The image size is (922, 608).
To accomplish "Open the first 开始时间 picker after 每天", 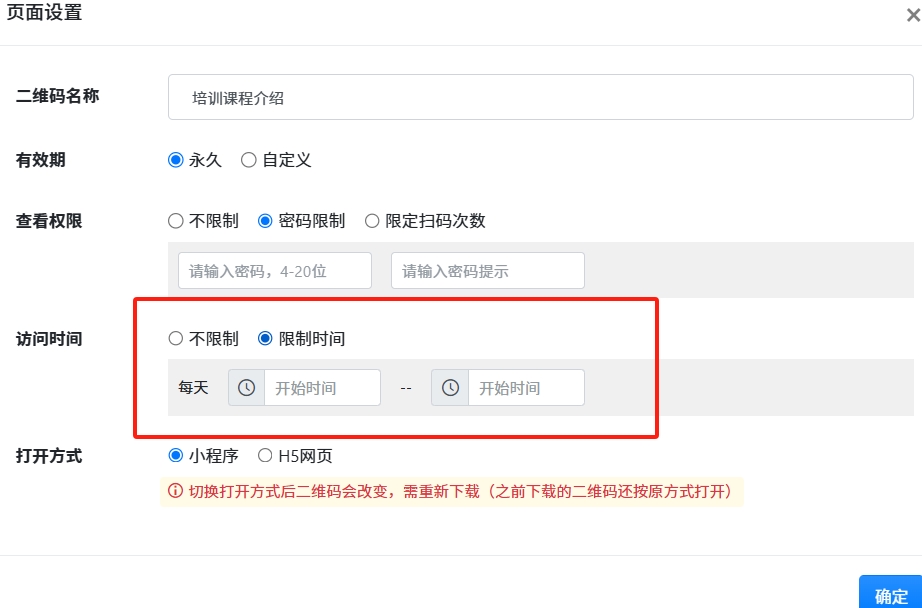I will 321,388.
